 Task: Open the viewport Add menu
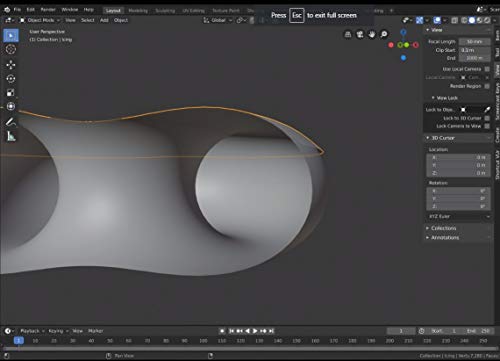coord(104,20)
